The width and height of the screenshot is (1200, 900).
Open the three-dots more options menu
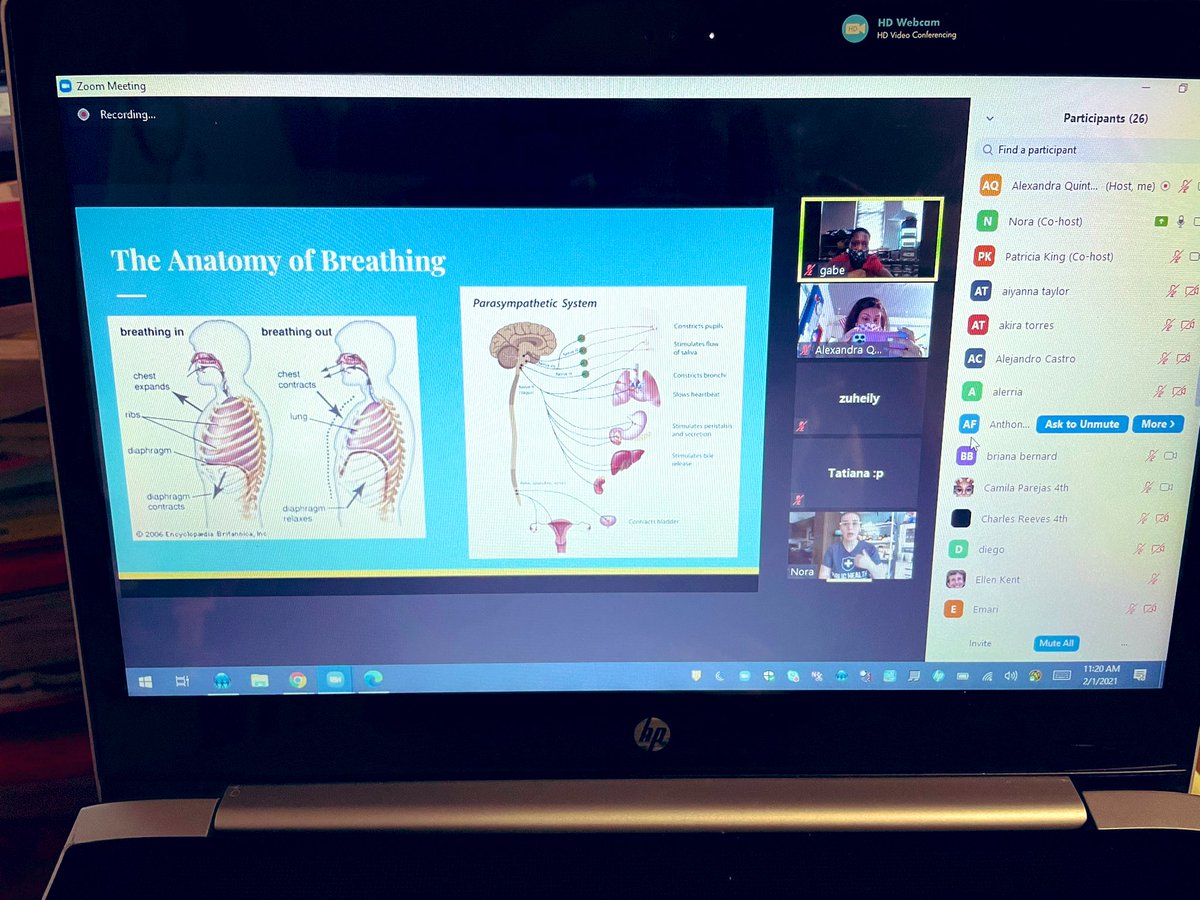pos(1124,644)
